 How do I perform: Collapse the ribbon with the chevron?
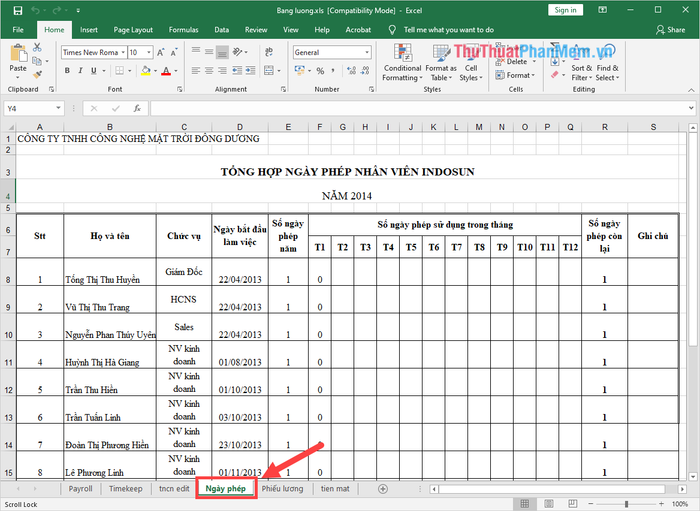click(x=691, y=90)
